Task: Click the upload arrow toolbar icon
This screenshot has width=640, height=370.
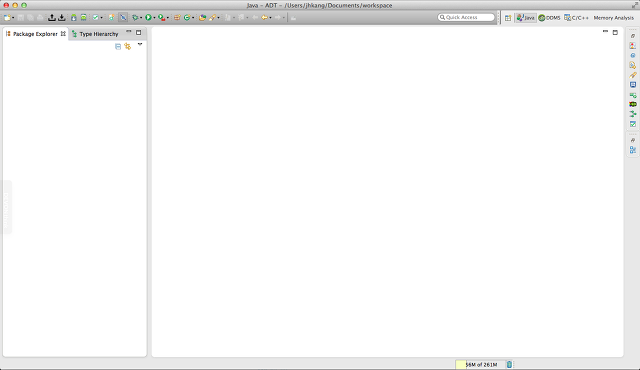Action: (52, 18)
